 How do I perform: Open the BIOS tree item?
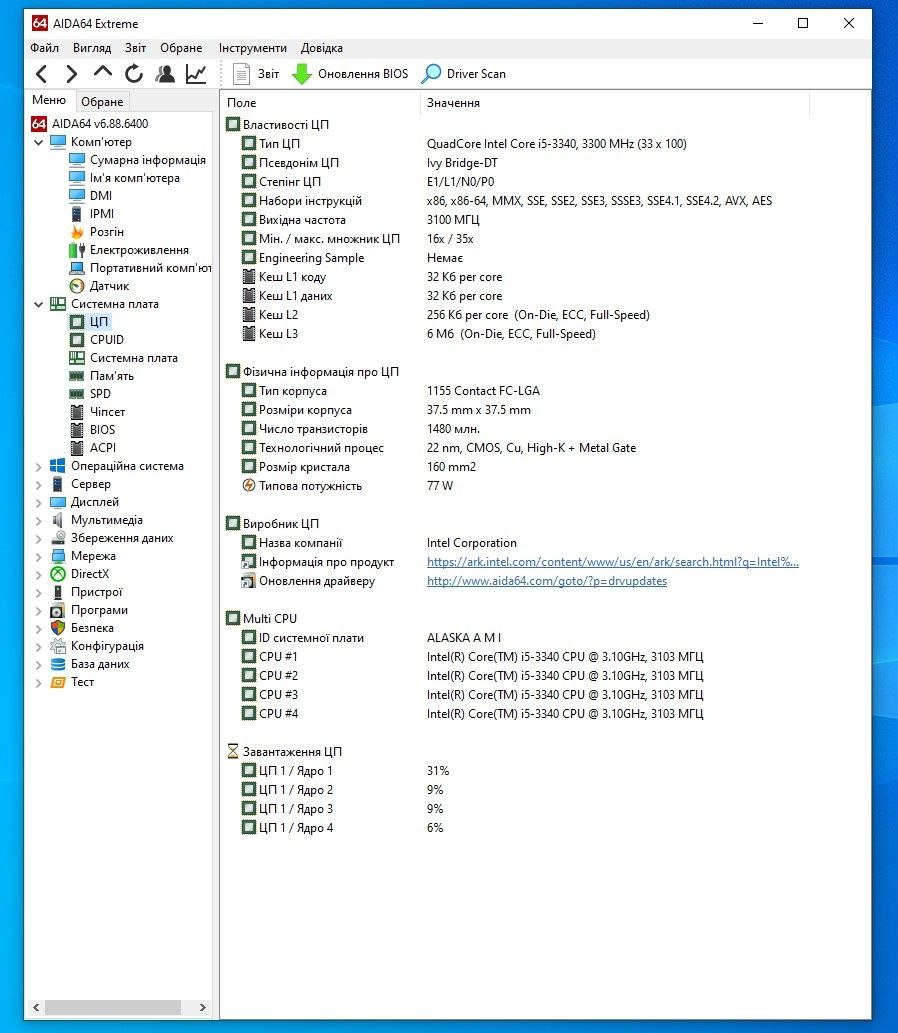[92, 430]
